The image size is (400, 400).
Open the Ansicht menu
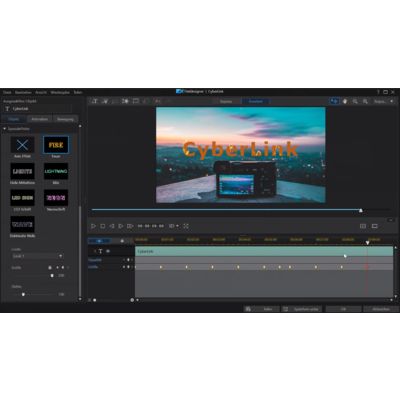pos(41,92)
